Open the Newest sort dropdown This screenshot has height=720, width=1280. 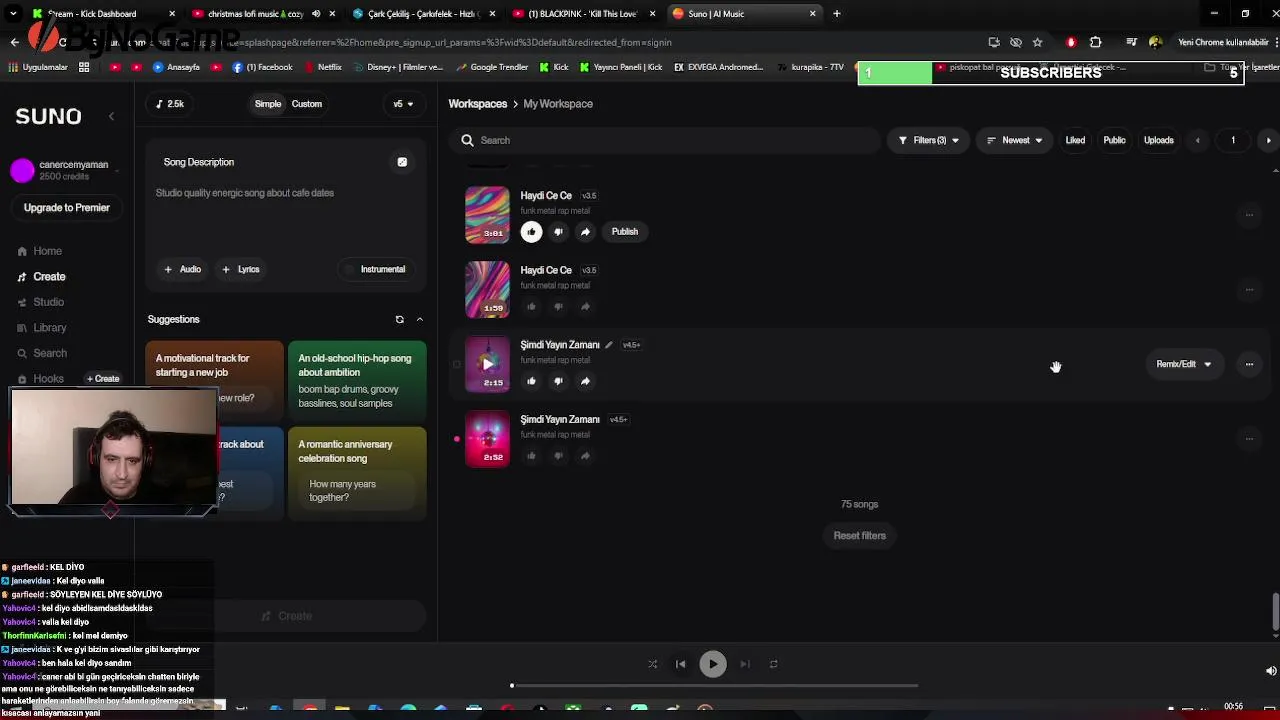click(1014, 140)
